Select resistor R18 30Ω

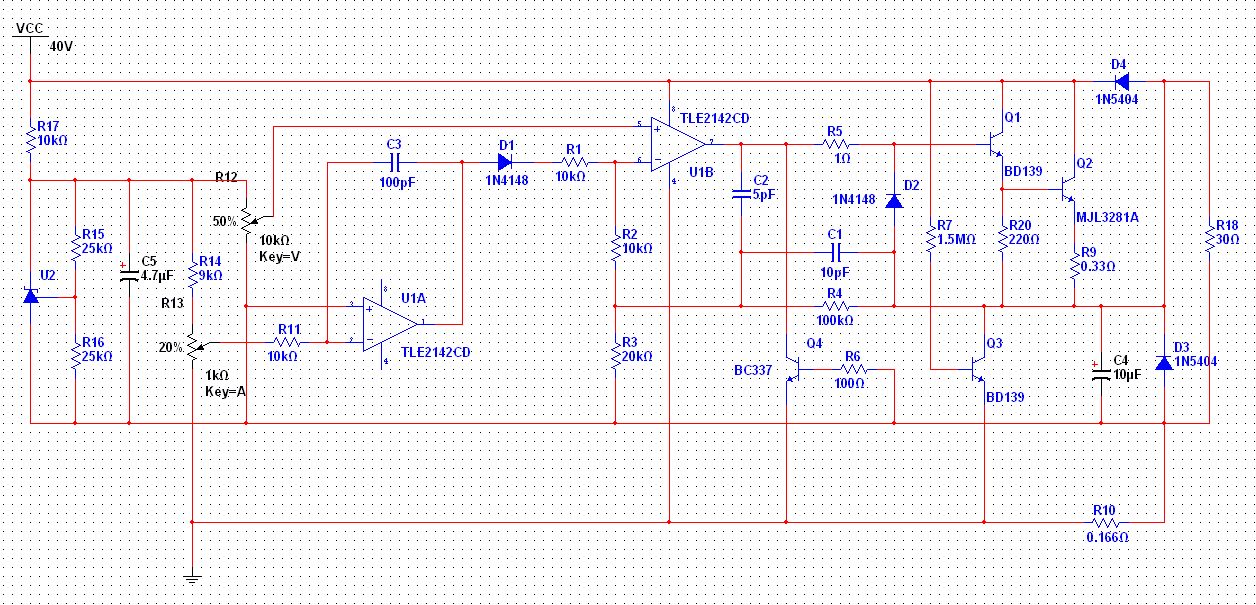pyautogui.click(x=1209, y=240)
